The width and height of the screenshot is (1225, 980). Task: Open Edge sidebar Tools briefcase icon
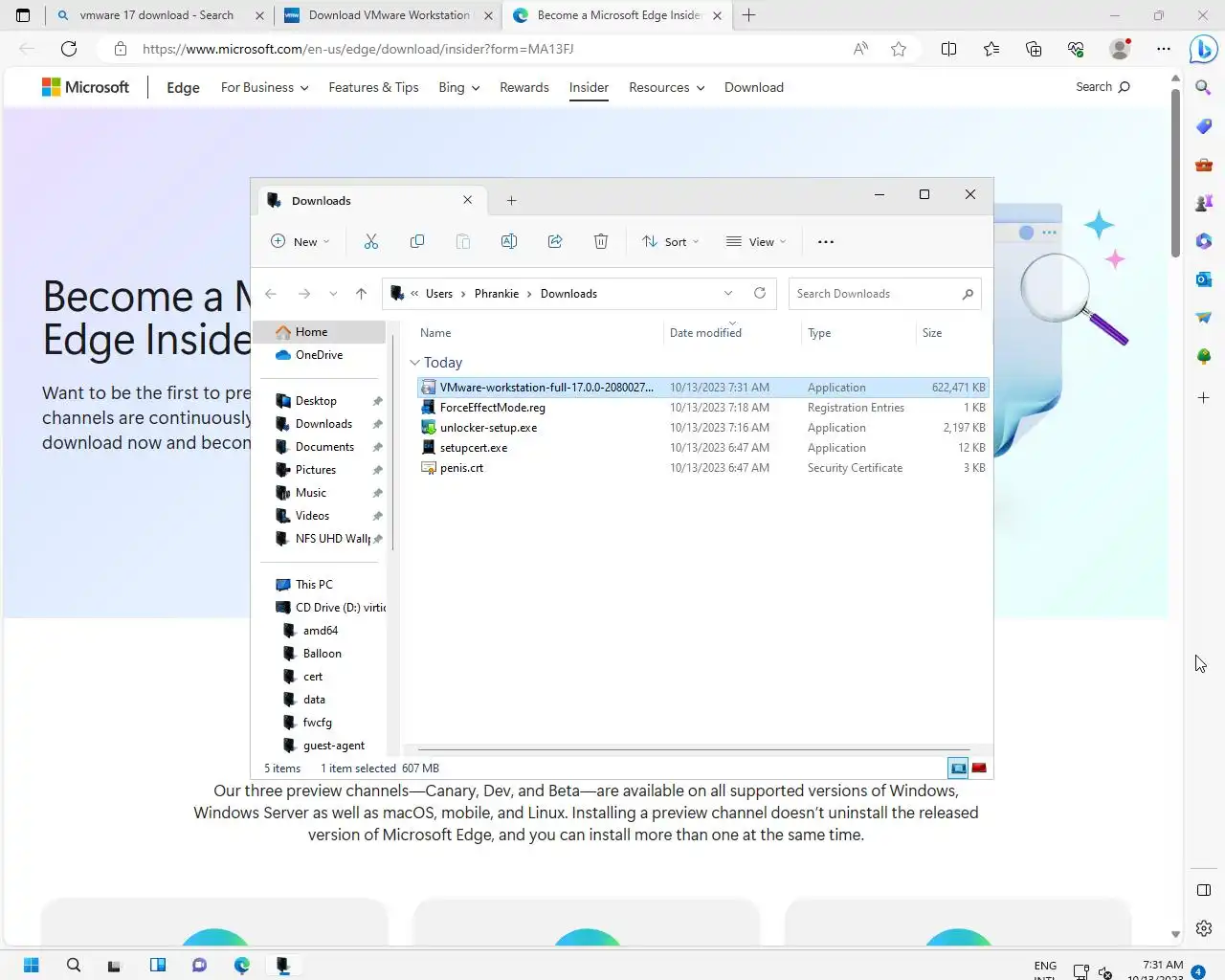(x=1204, y=165)
